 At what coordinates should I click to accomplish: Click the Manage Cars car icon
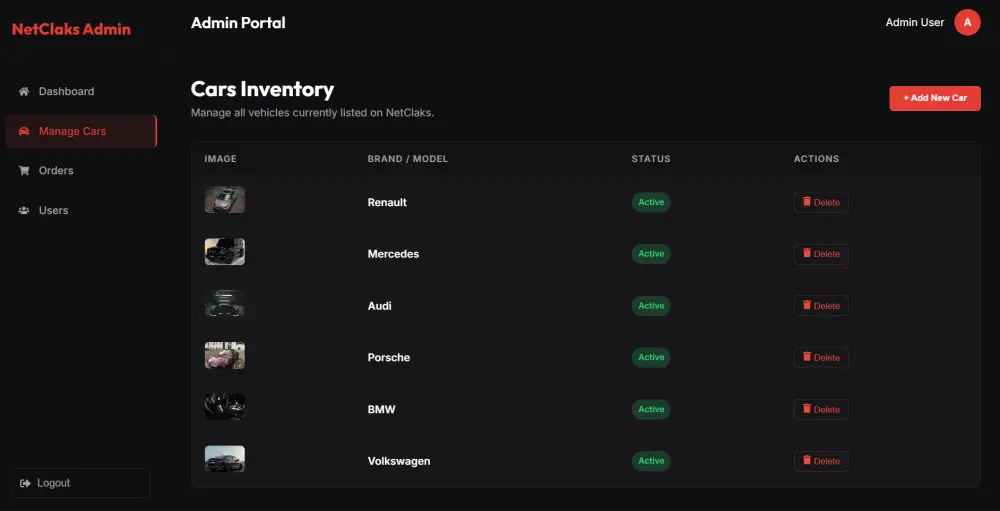[24, 131]
